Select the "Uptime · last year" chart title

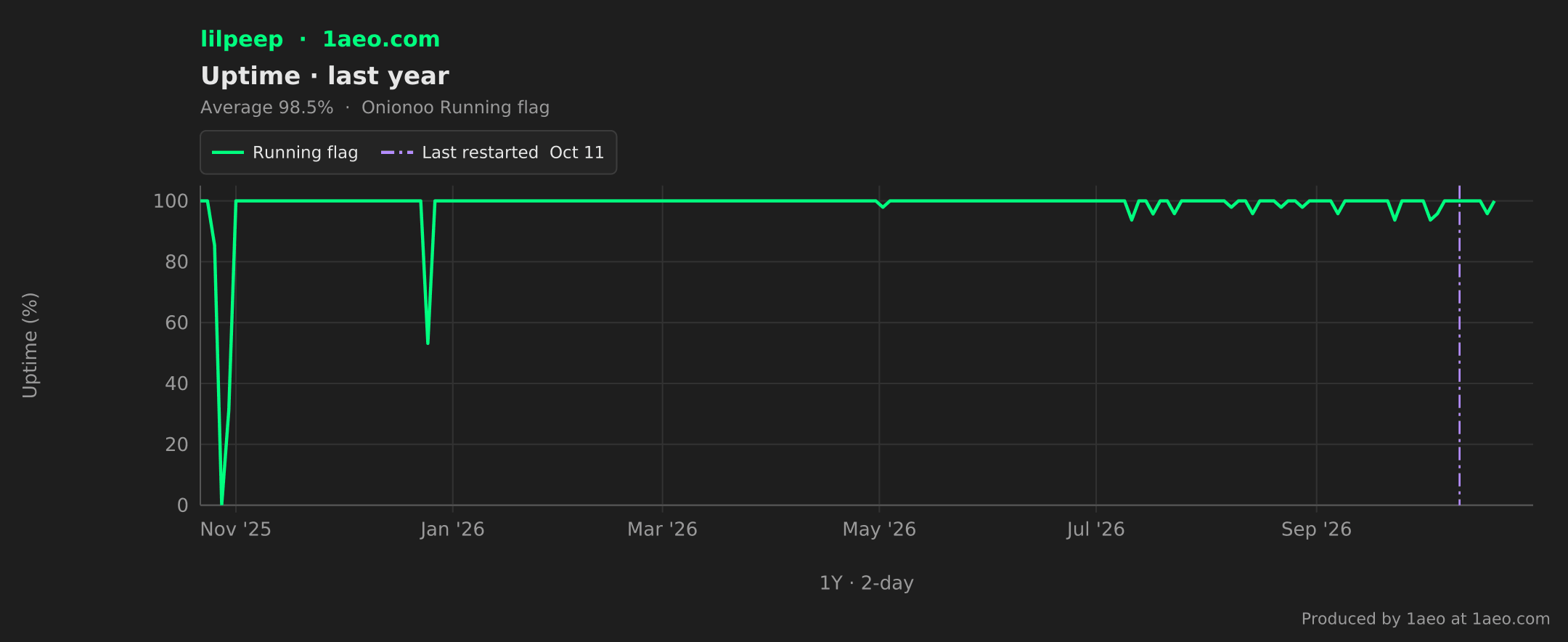coord(324,76)
